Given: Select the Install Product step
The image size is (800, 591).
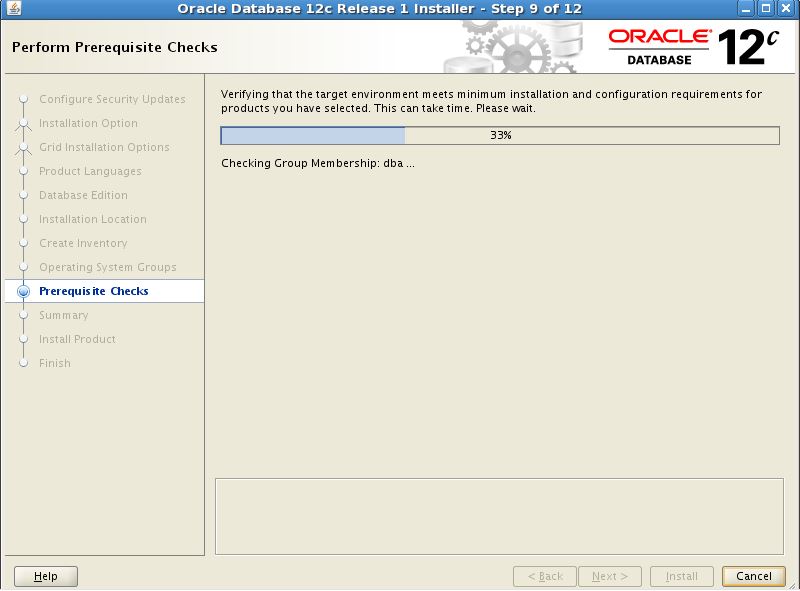Looking at the screenshot, I should pyautogui.click(x=77, y=339).
